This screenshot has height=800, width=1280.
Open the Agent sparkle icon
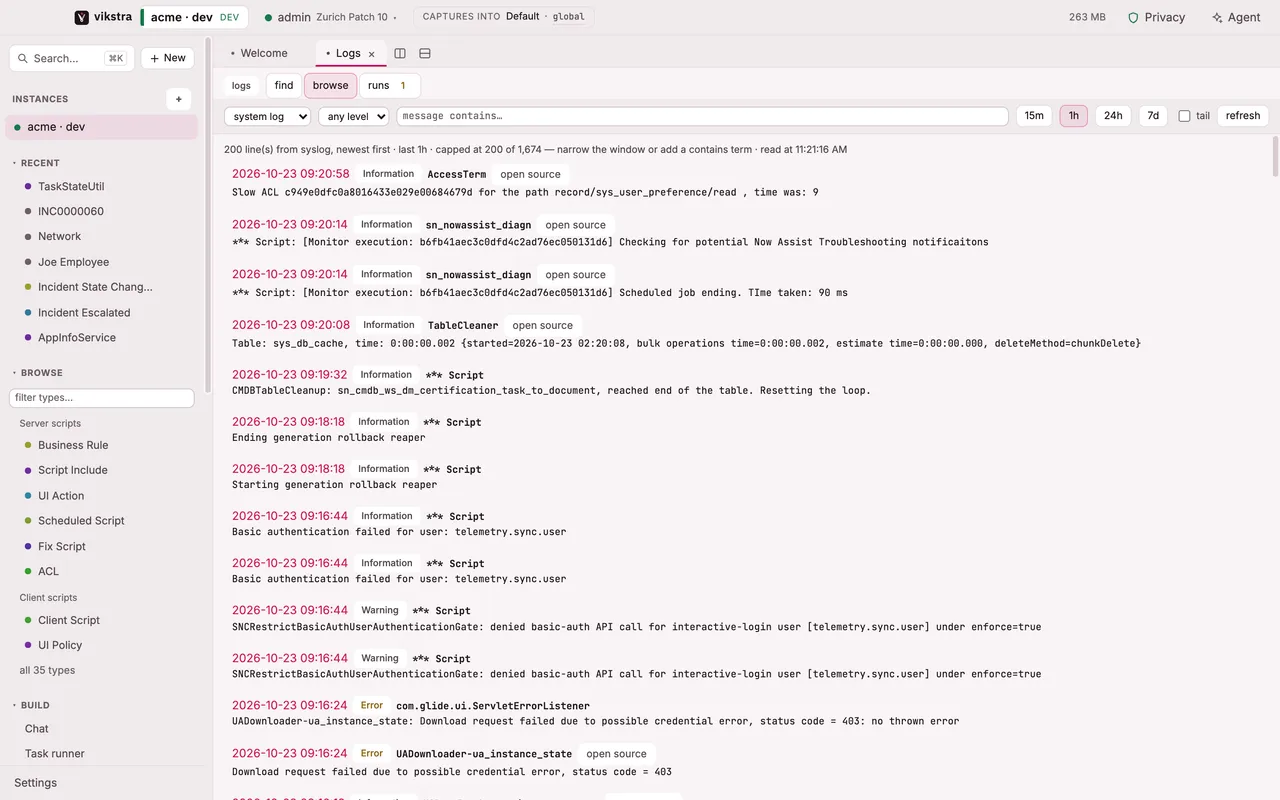pyautogui.click(x=1217, y=17)
